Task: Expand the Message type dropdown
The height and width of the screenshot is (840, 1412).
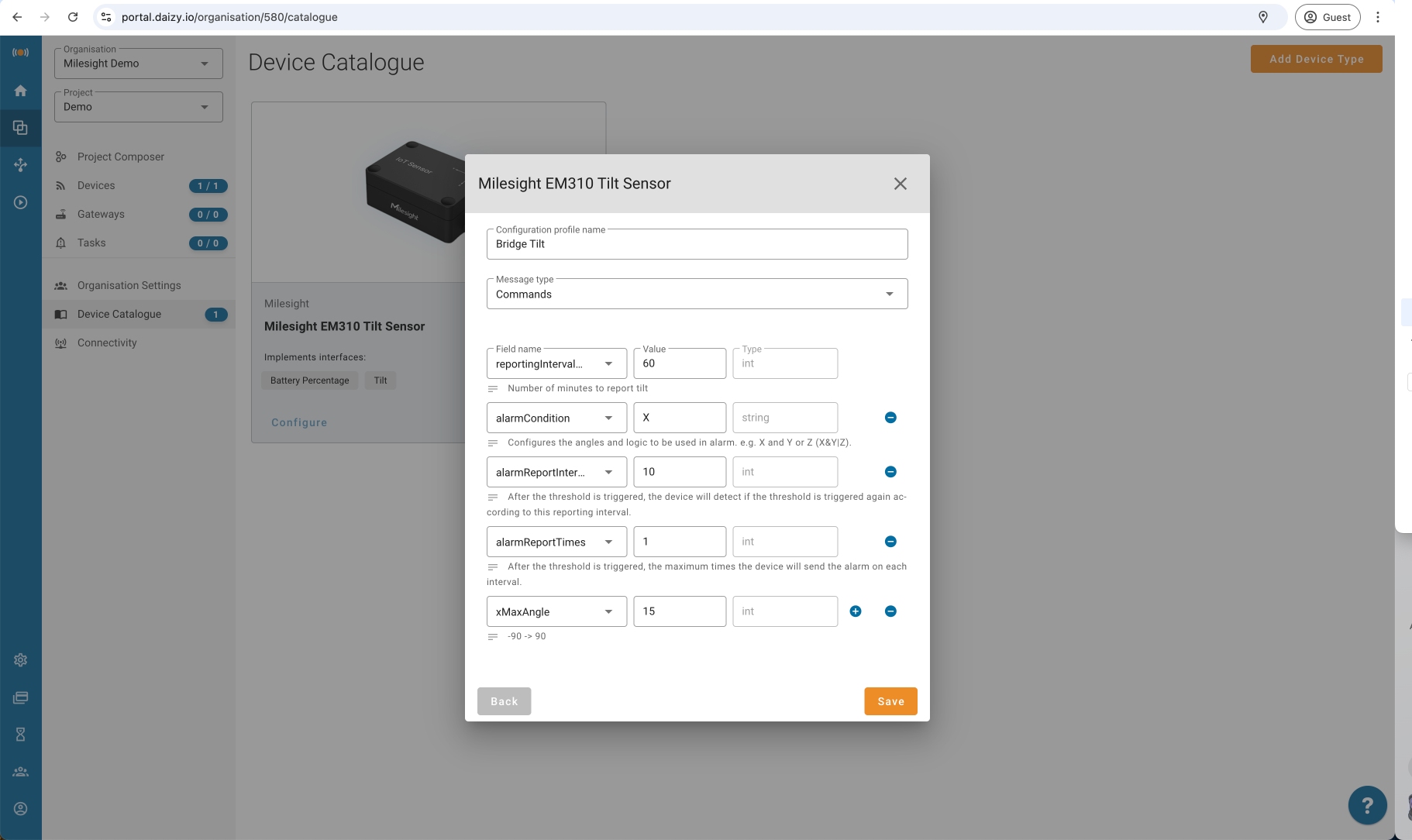Action: (x=697, y=294)
